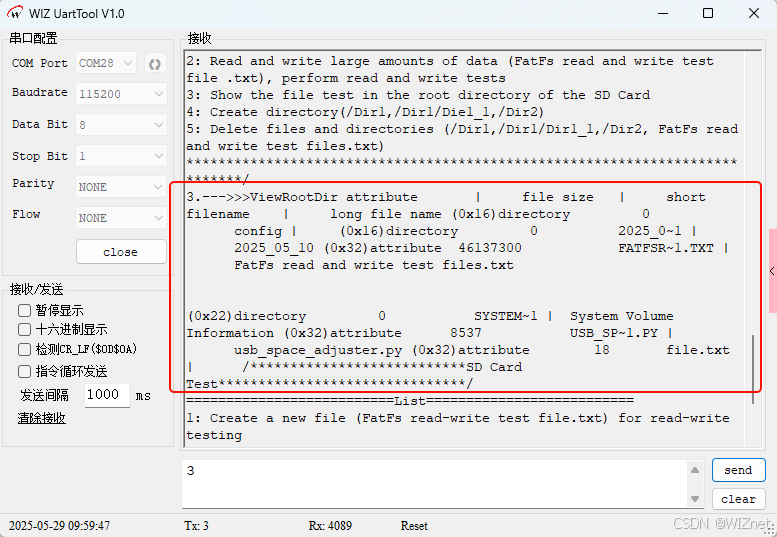Screen dimensions: 777x537
Task: Click the Parity label
Action: click(x=33, y=183)
